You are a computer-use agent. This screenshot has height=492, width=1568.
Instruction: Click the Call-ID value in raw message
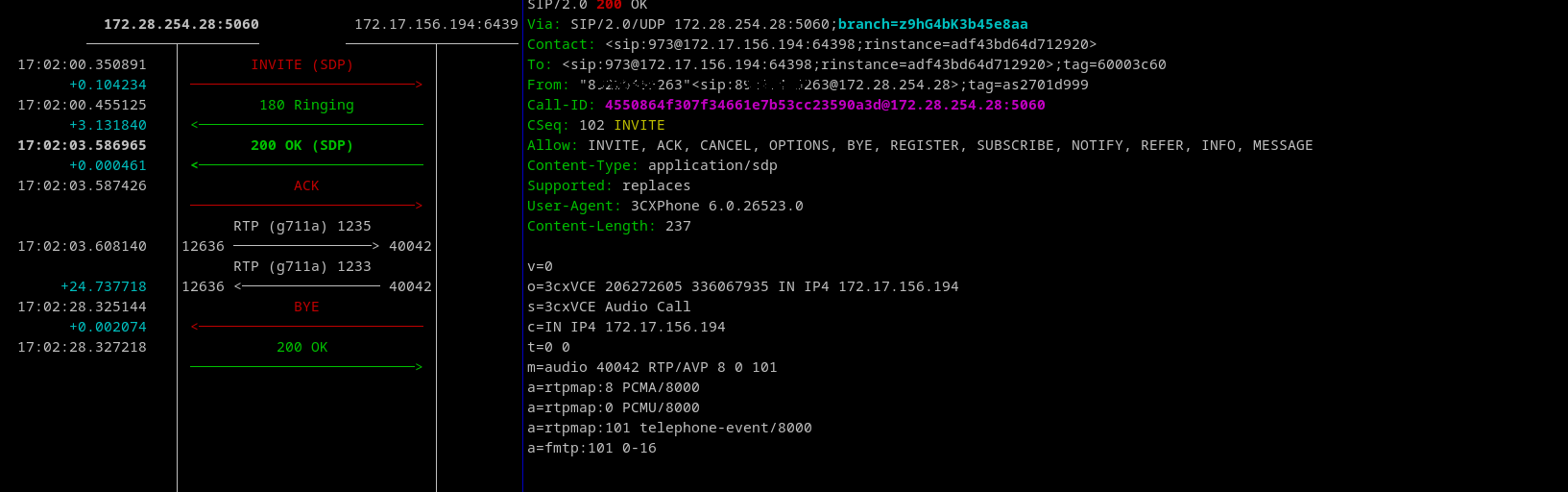pos(824,106)
